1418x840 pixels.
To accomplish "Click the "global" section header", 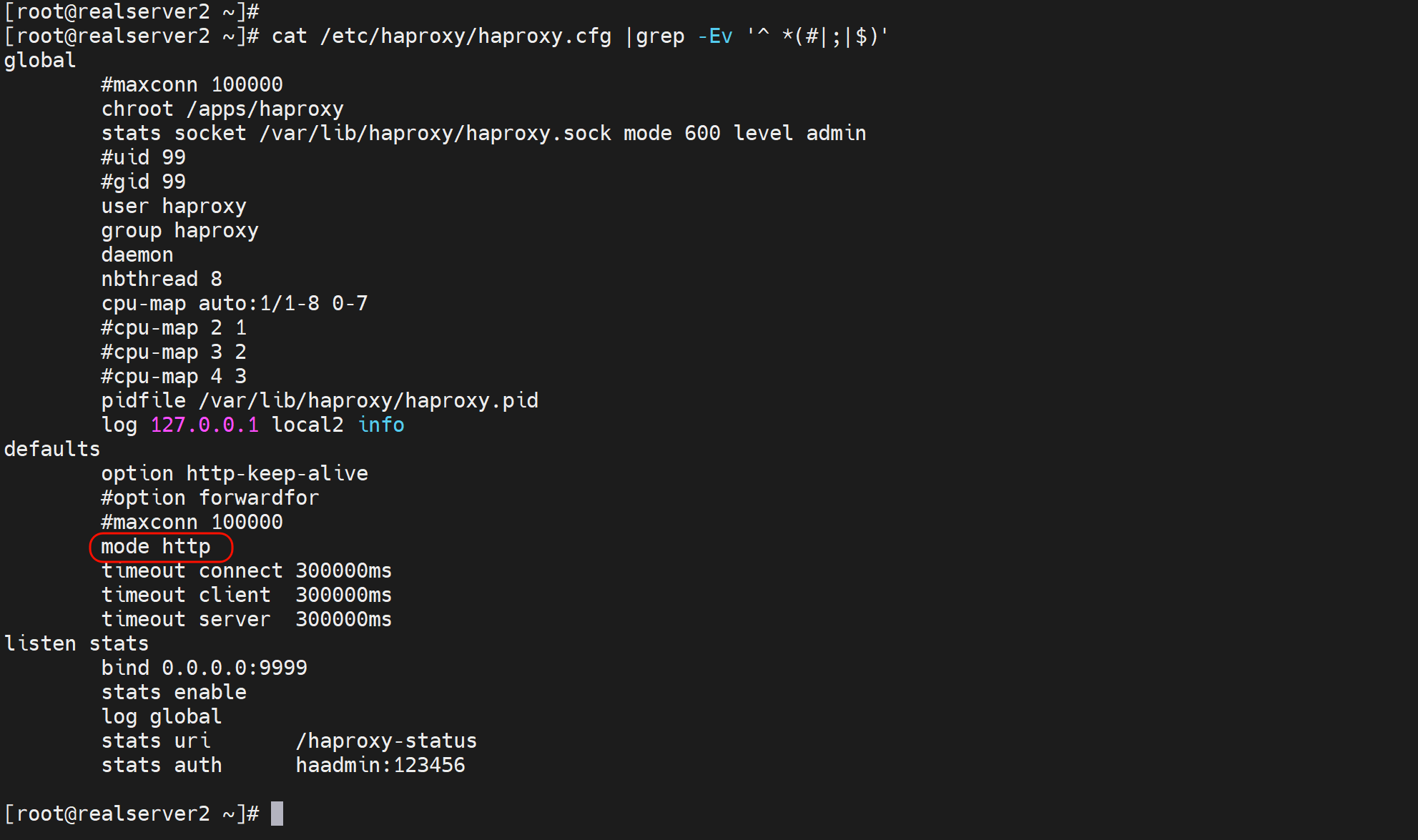I will pos(40,61).
